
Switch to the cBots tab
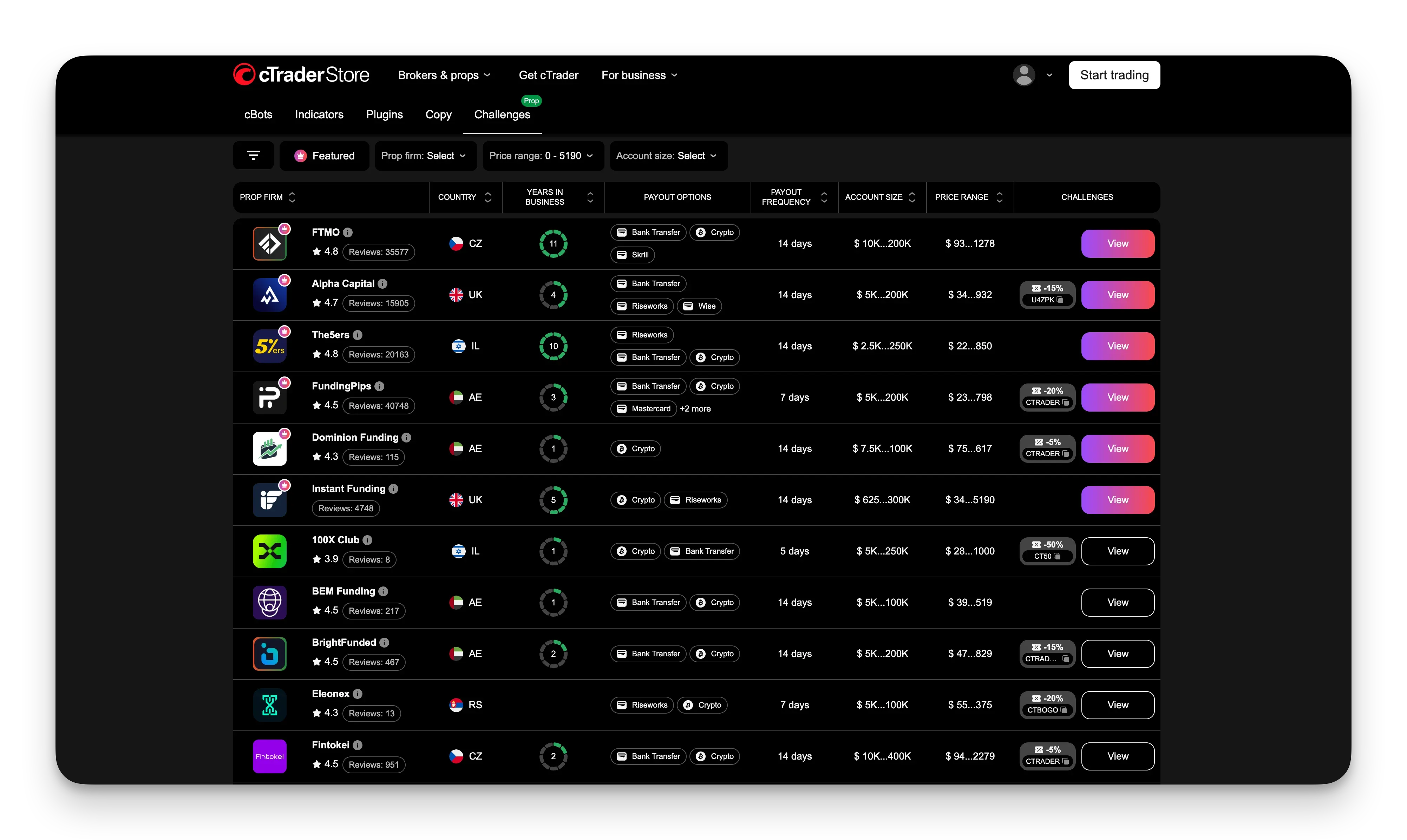258,114
